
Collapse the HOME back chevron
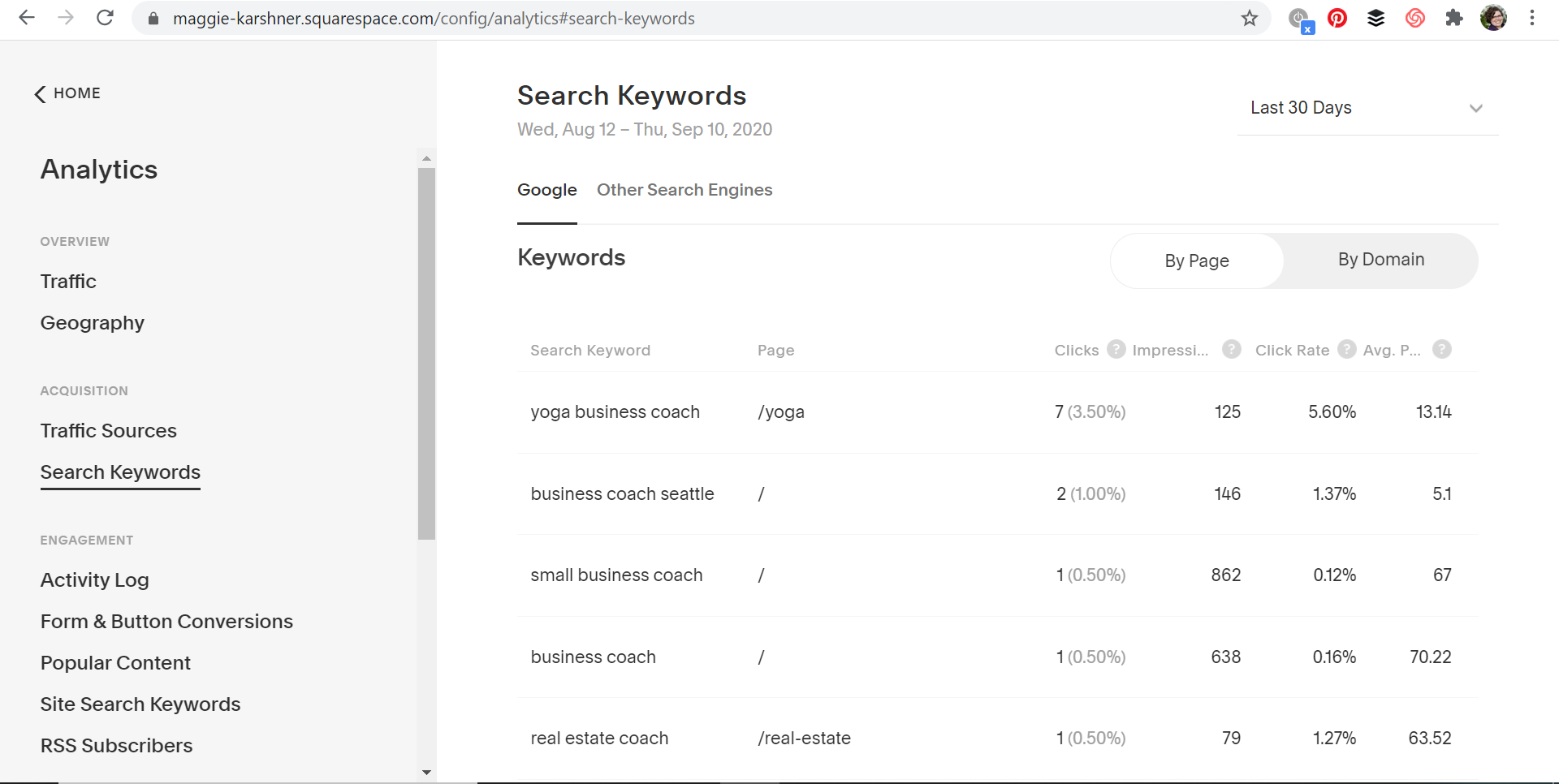(40, 93)
